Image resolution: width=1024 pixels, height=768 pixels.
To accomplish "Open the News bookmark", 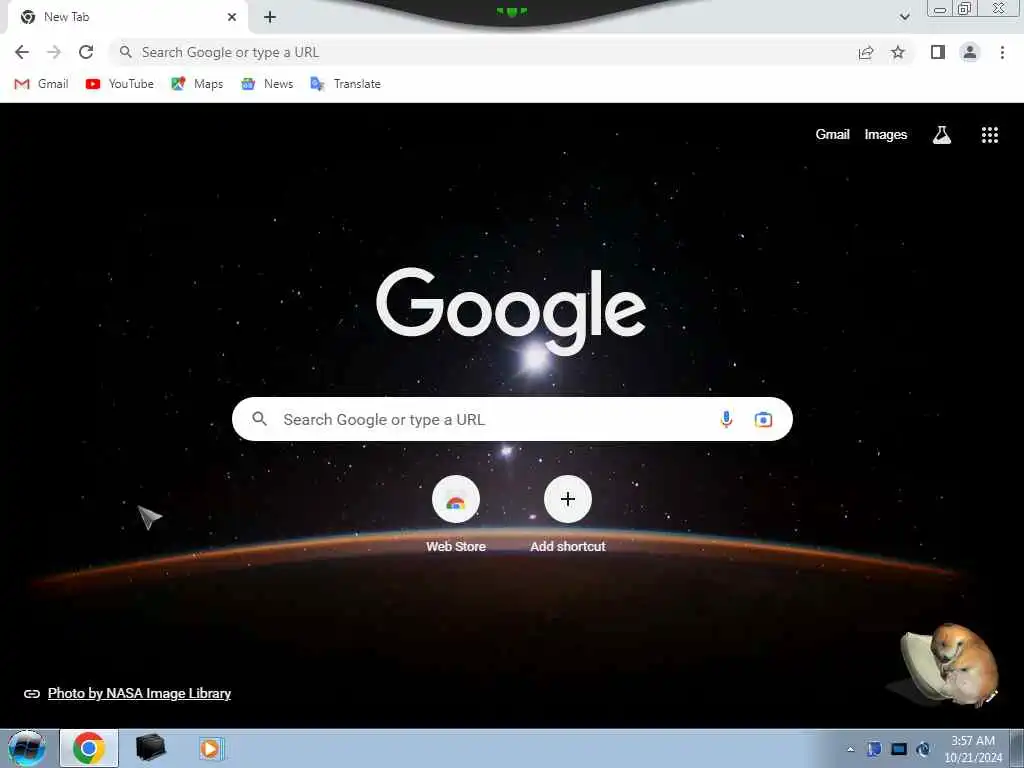I will pos(267,84).
